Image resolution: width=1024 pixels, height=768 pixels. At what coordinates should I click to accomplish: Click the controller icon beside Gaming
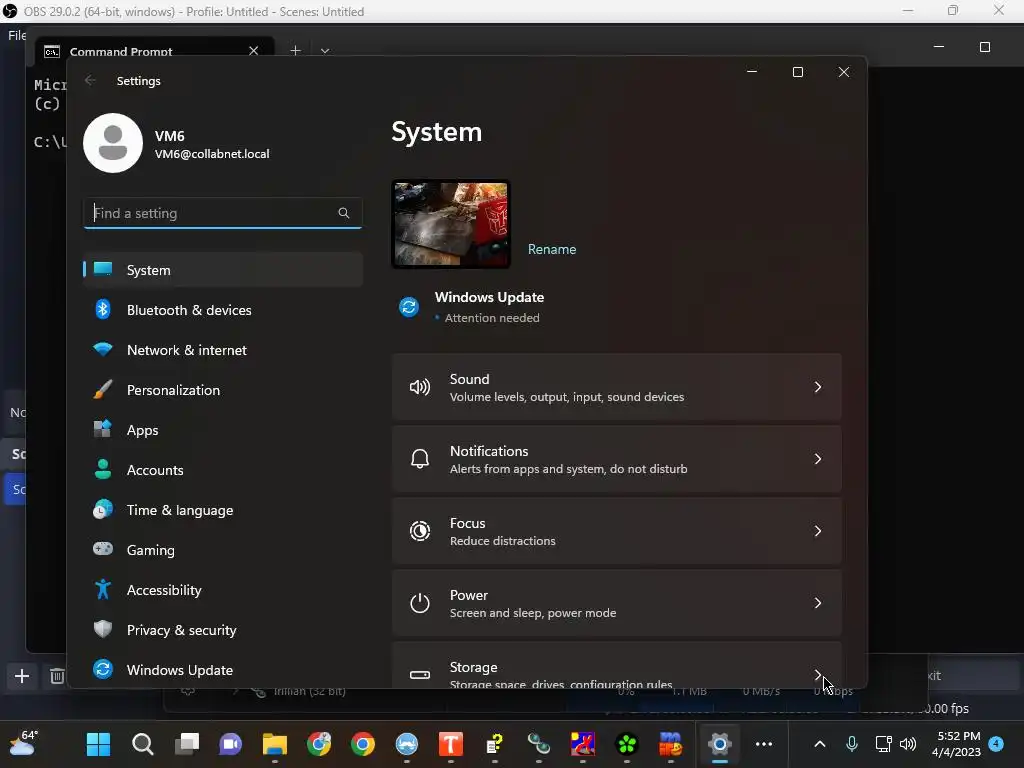click(103, 549)
